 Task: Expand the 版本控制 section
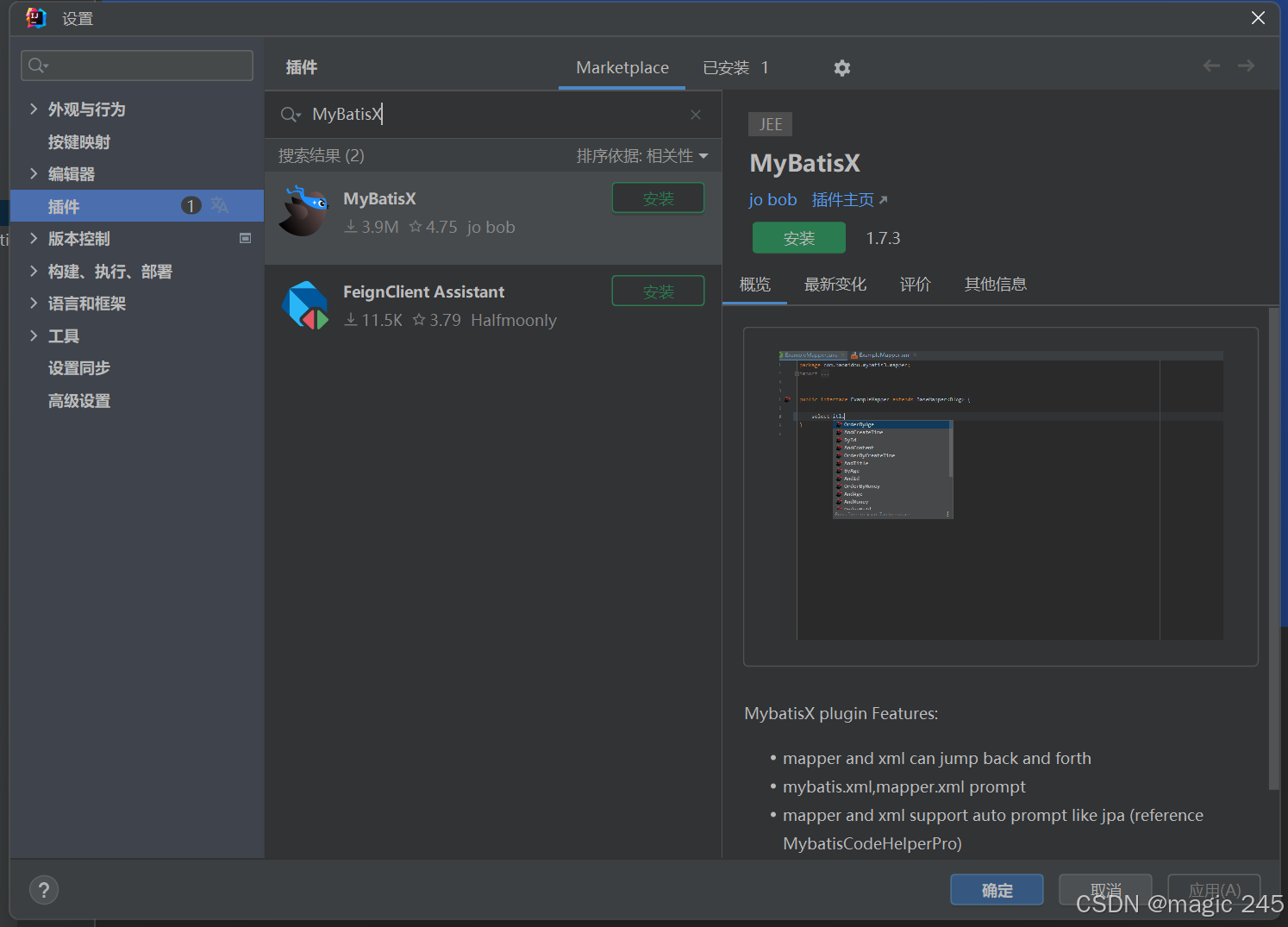34,238
